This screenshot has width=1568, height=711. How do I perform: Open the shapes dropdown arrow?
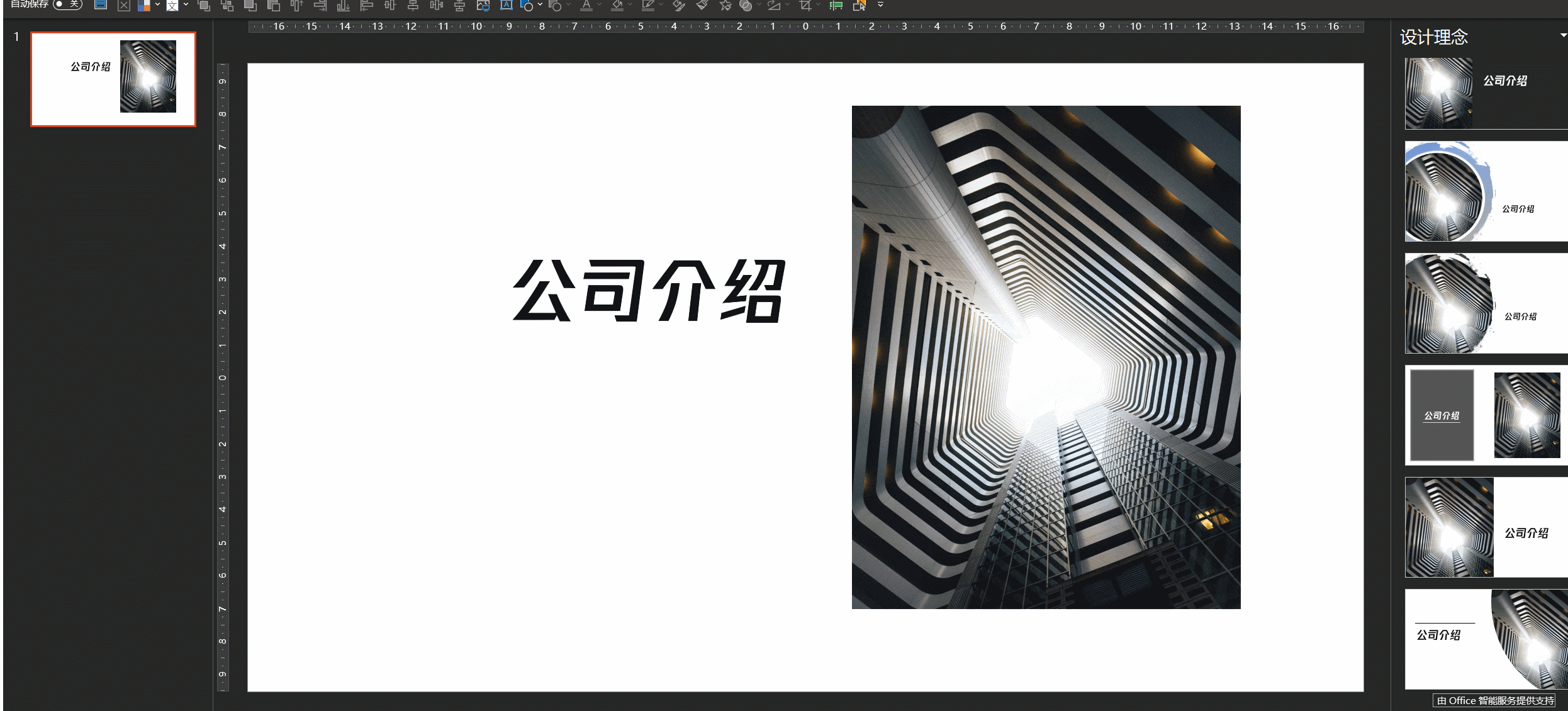pyautogui.click(x=540, y=5)
